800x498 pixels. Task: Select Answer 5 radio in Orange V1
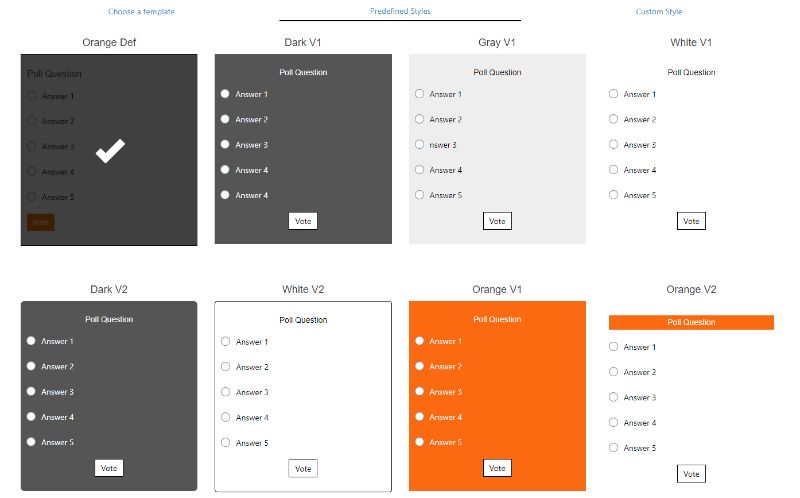click(419, 442)
